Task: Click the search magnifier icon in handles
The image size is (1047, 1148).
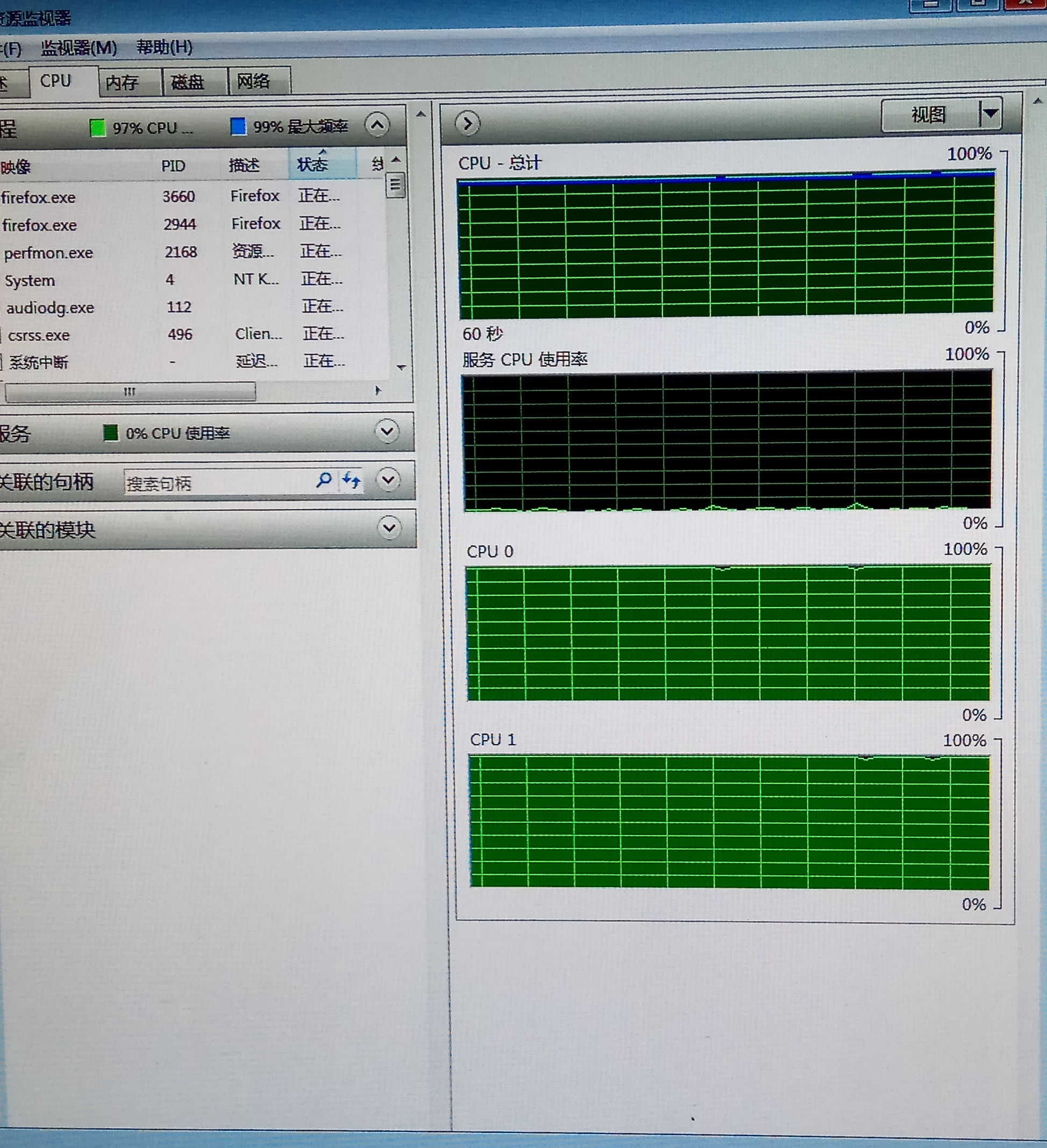Action: 324,480
